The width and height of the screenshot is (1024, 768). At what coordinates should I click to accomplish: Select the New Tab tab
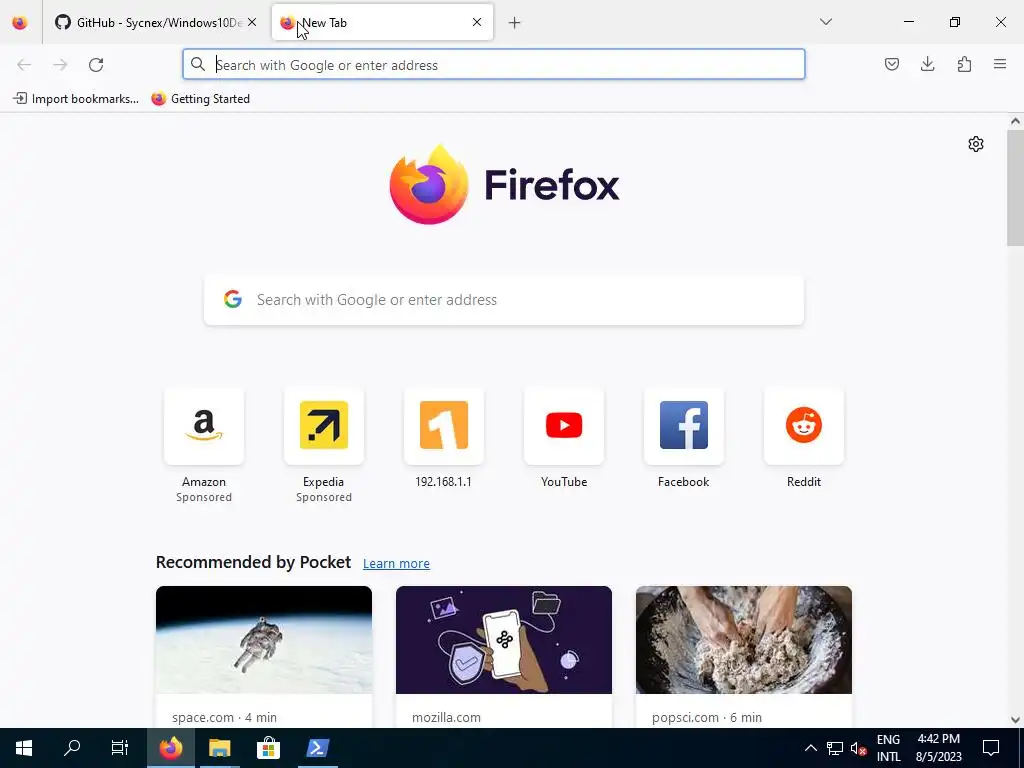coord(382,22)
